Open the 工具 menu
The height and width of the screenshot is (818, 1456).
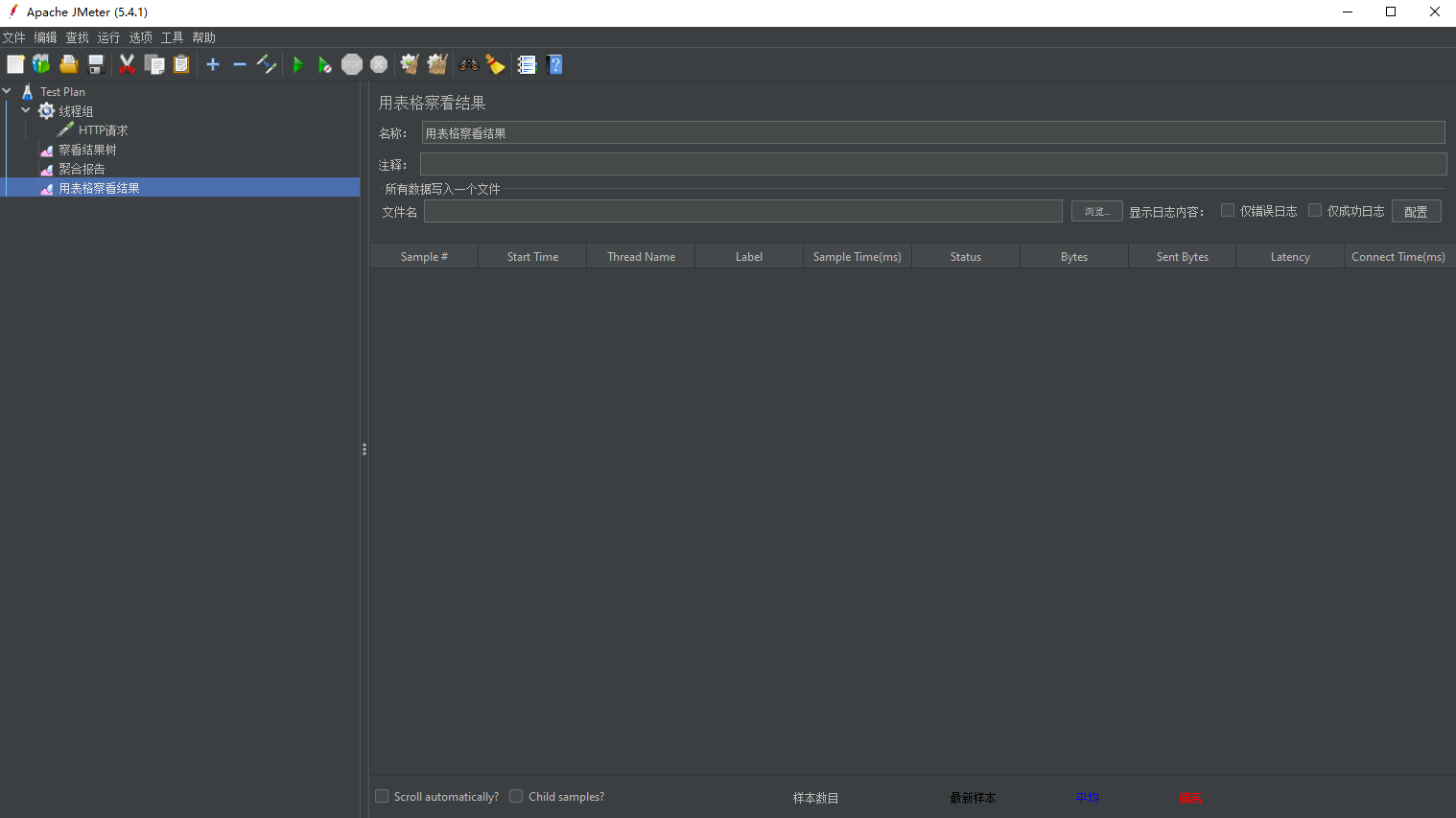(173, 37)
